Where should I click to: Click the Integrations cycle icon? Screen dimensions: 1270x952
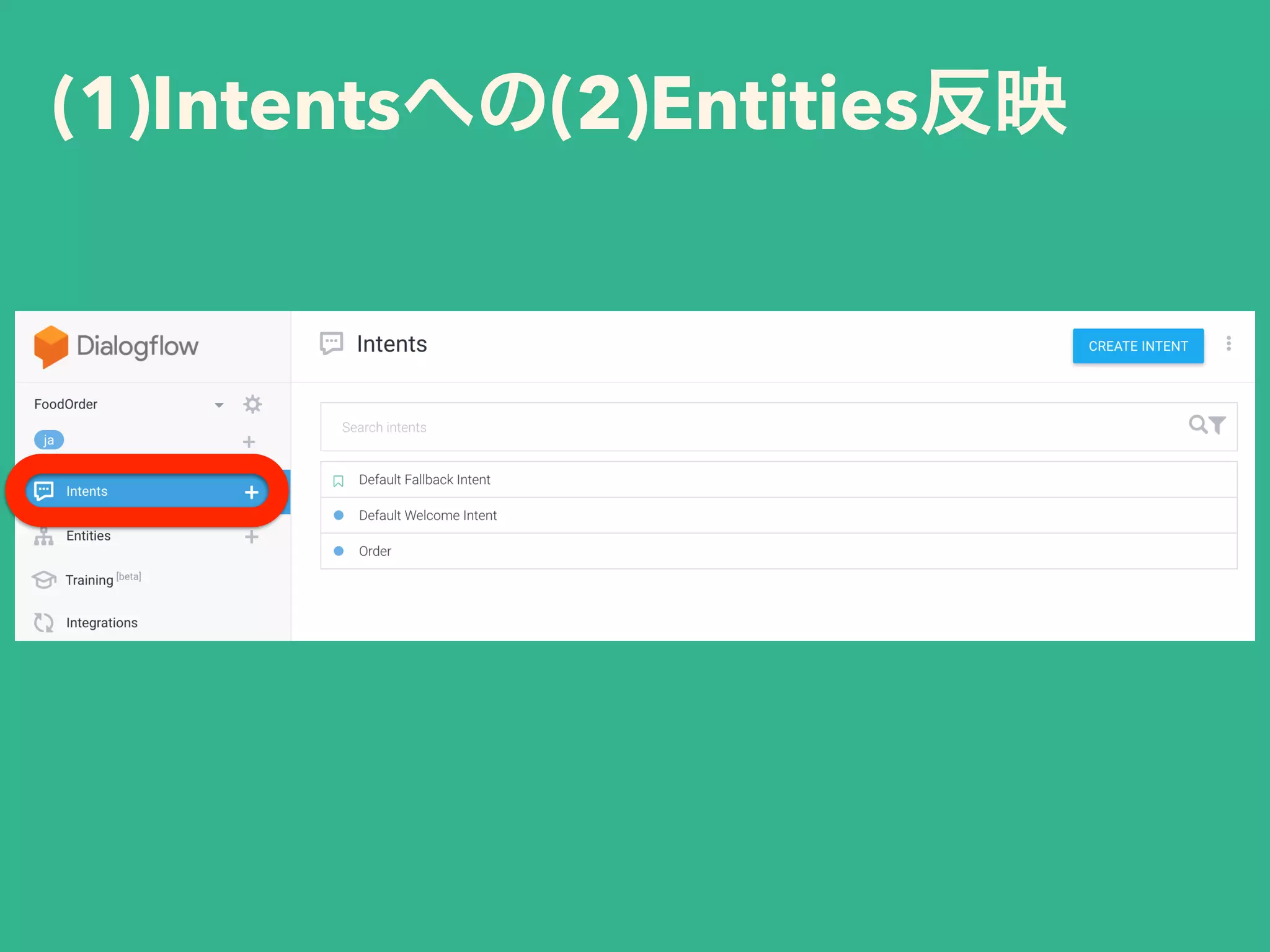click(x=44, y=622)
